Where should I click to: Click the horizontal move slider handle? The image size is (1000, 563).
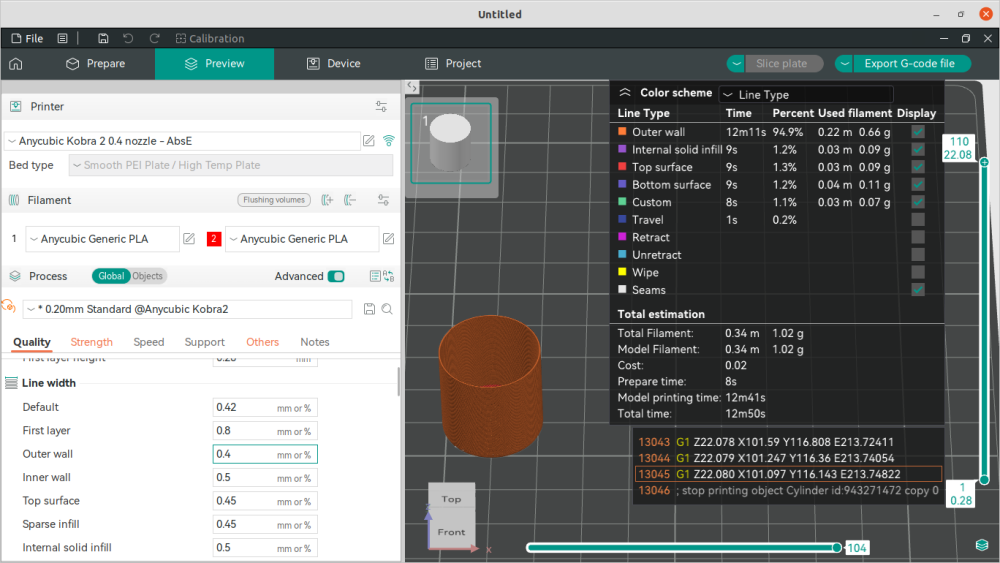pyautogui.click(x=837, y=548)
